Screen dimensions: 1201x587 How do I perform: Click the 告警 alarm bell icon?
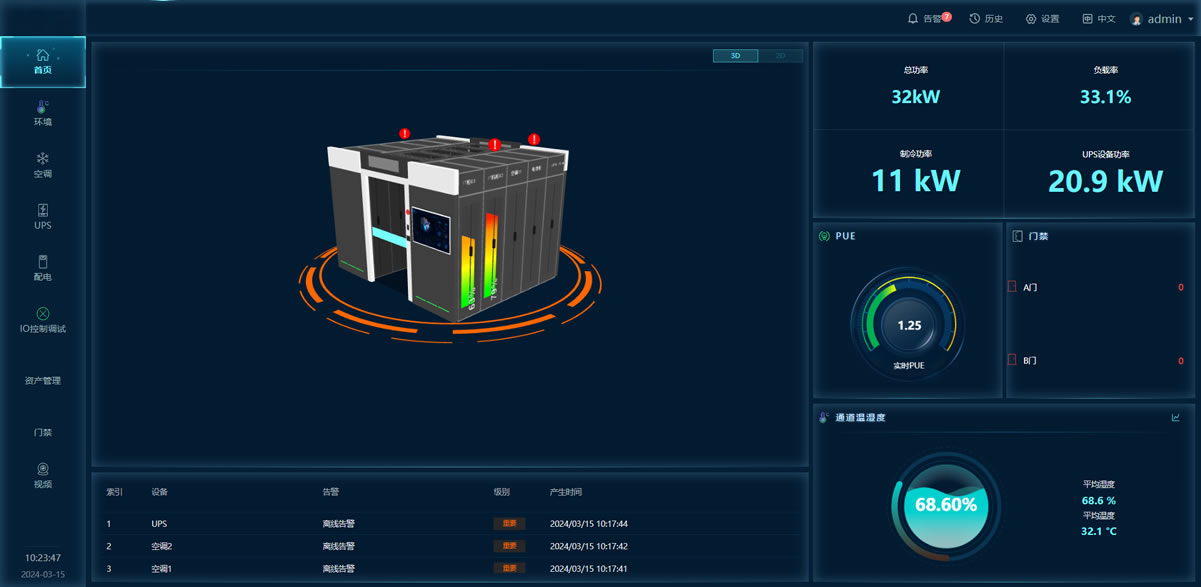pyautogui.click(x=913, y=19)
